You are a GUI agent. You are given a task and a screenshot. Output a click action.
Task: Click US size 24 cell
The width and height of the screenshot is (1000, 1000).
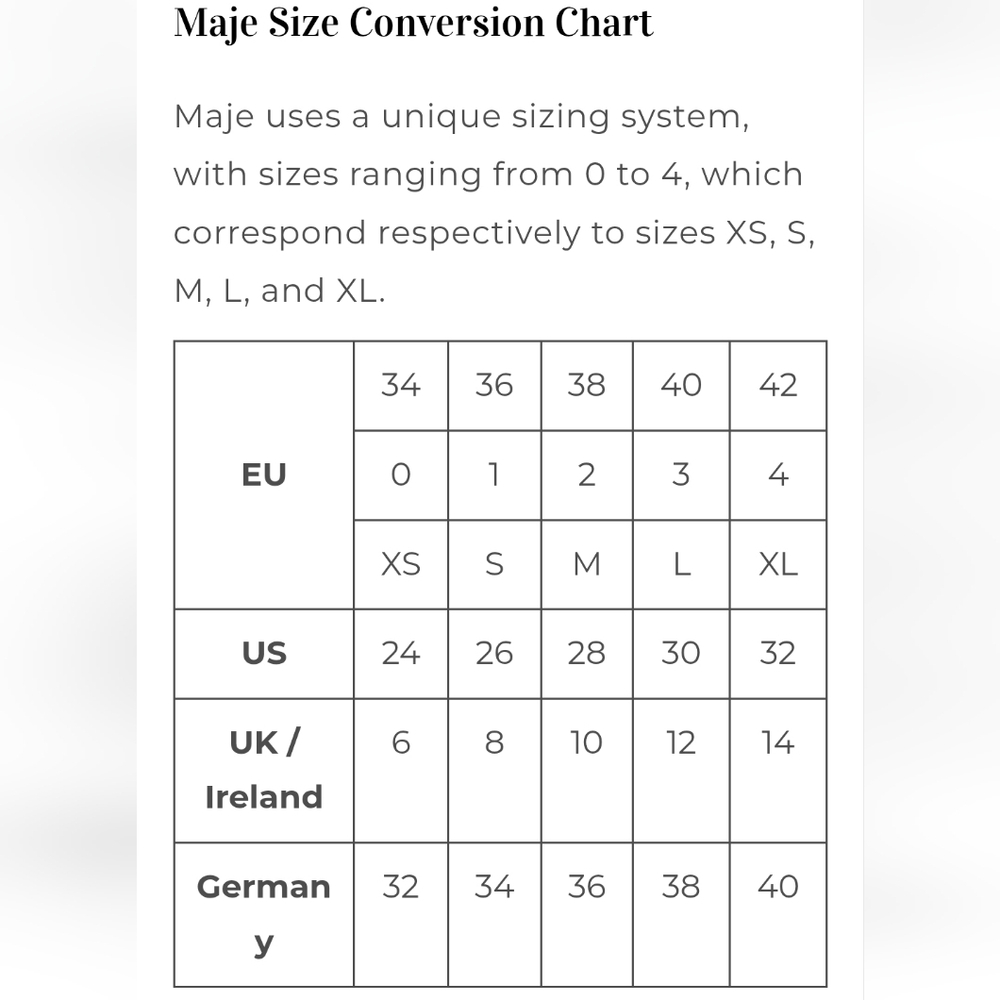pyautogui.click(x=401, y=653)
